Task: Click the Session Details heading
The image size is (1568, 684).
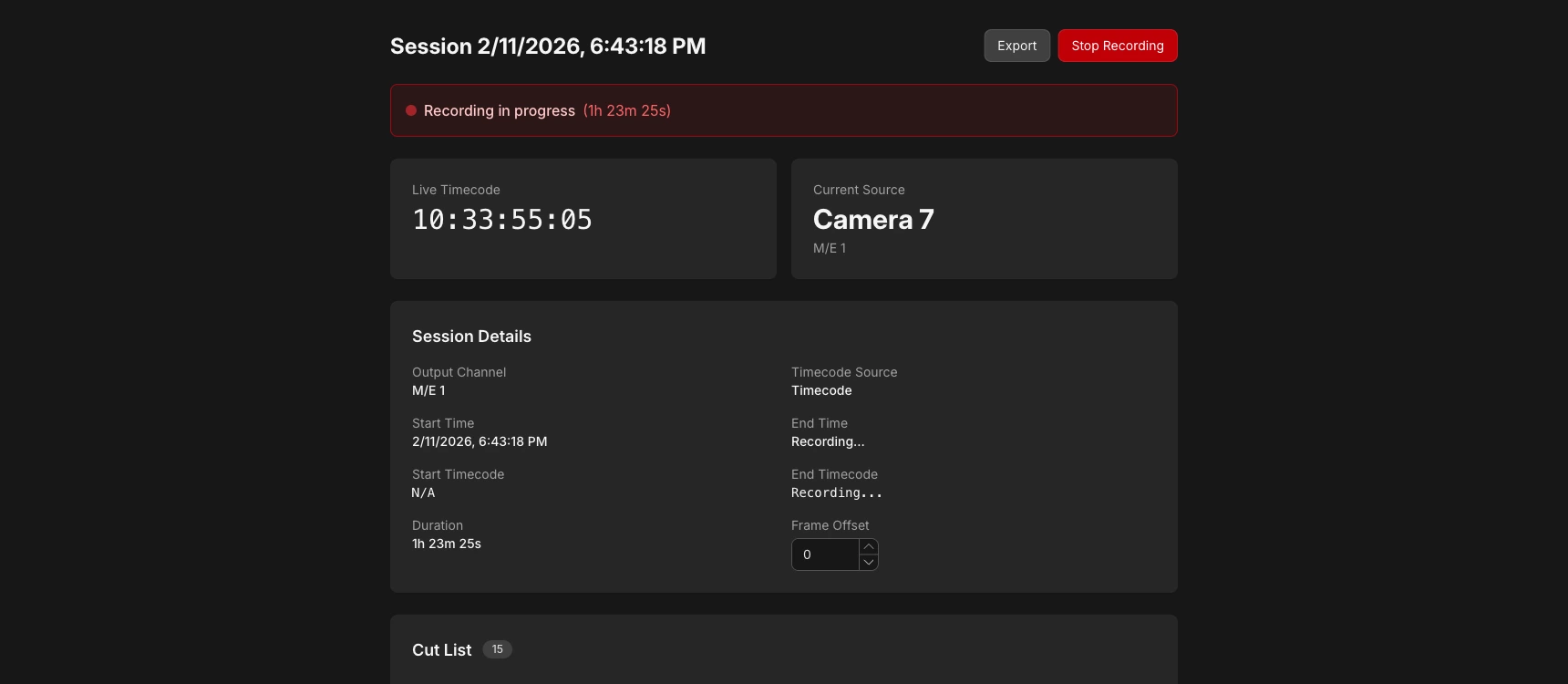Action: pyautogui.click(x=471, y=337)
